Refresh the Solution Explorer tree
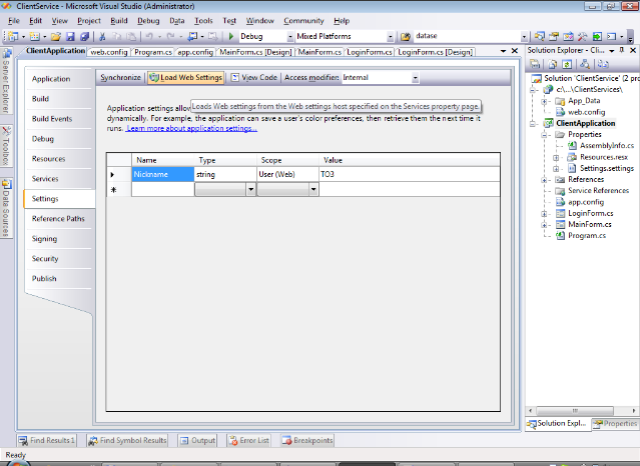This screenshot has height=466, width=640. point(567,64)
